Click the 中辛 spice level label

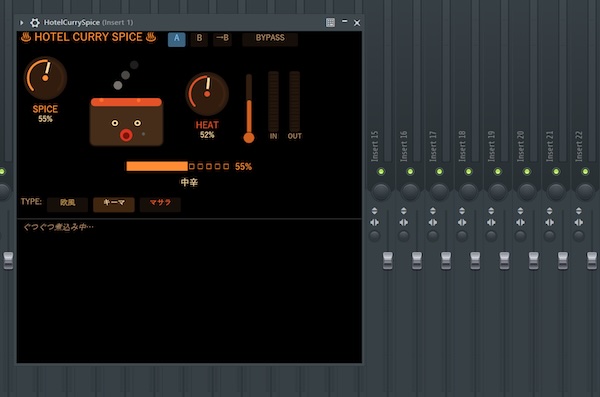[x=189, y=182]
